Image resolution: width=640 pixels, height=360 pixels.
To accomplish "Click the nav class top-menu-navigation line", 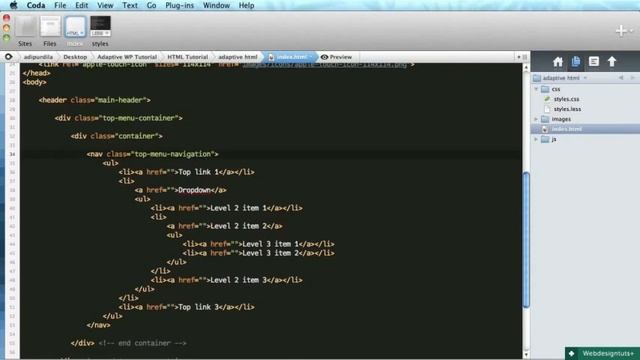I will tap(153, 154).
